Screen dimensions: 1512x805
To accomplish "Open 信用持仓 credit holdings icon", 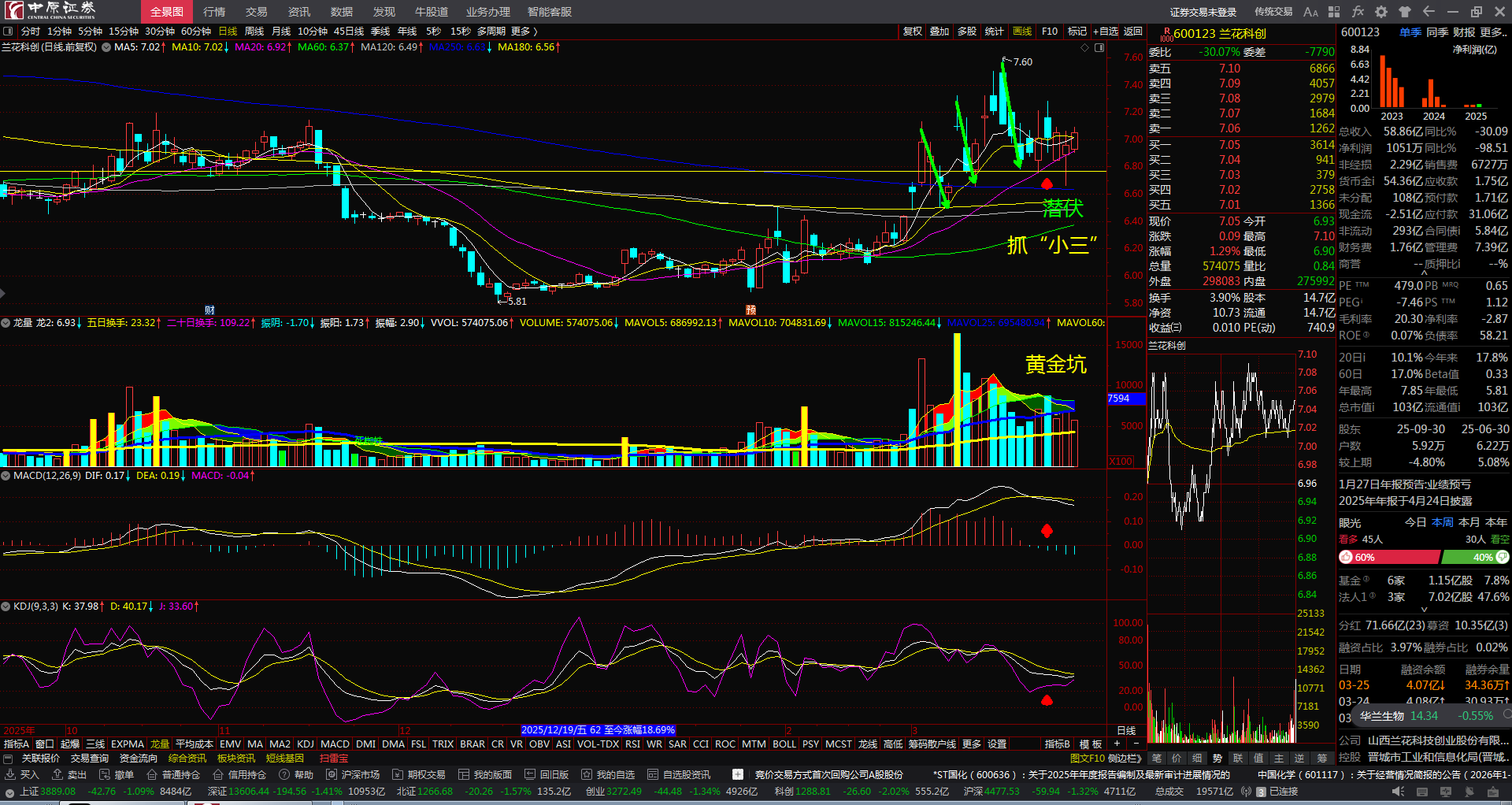I will coord(218,774).
